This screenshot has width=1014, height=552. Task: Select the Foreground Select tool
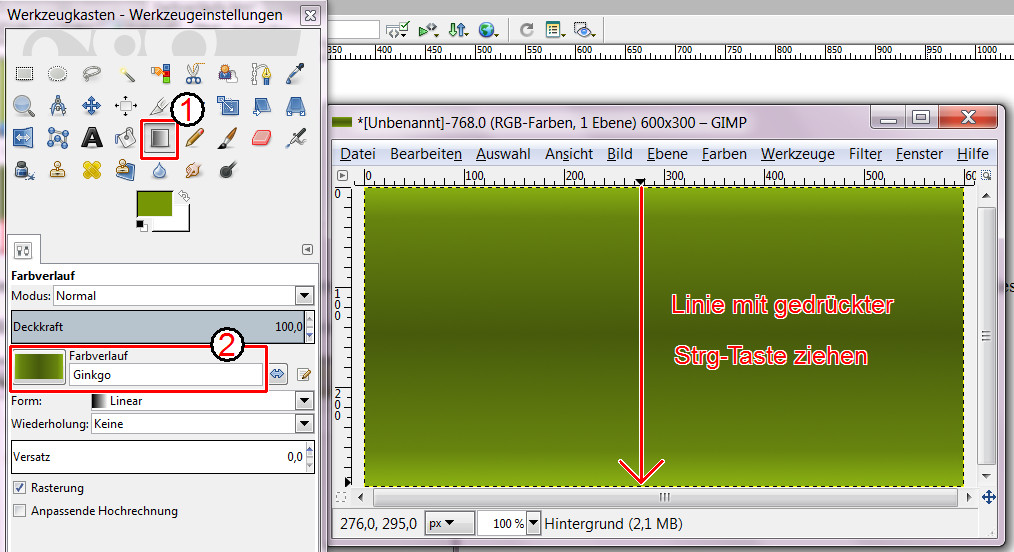(x=228, y=74)
